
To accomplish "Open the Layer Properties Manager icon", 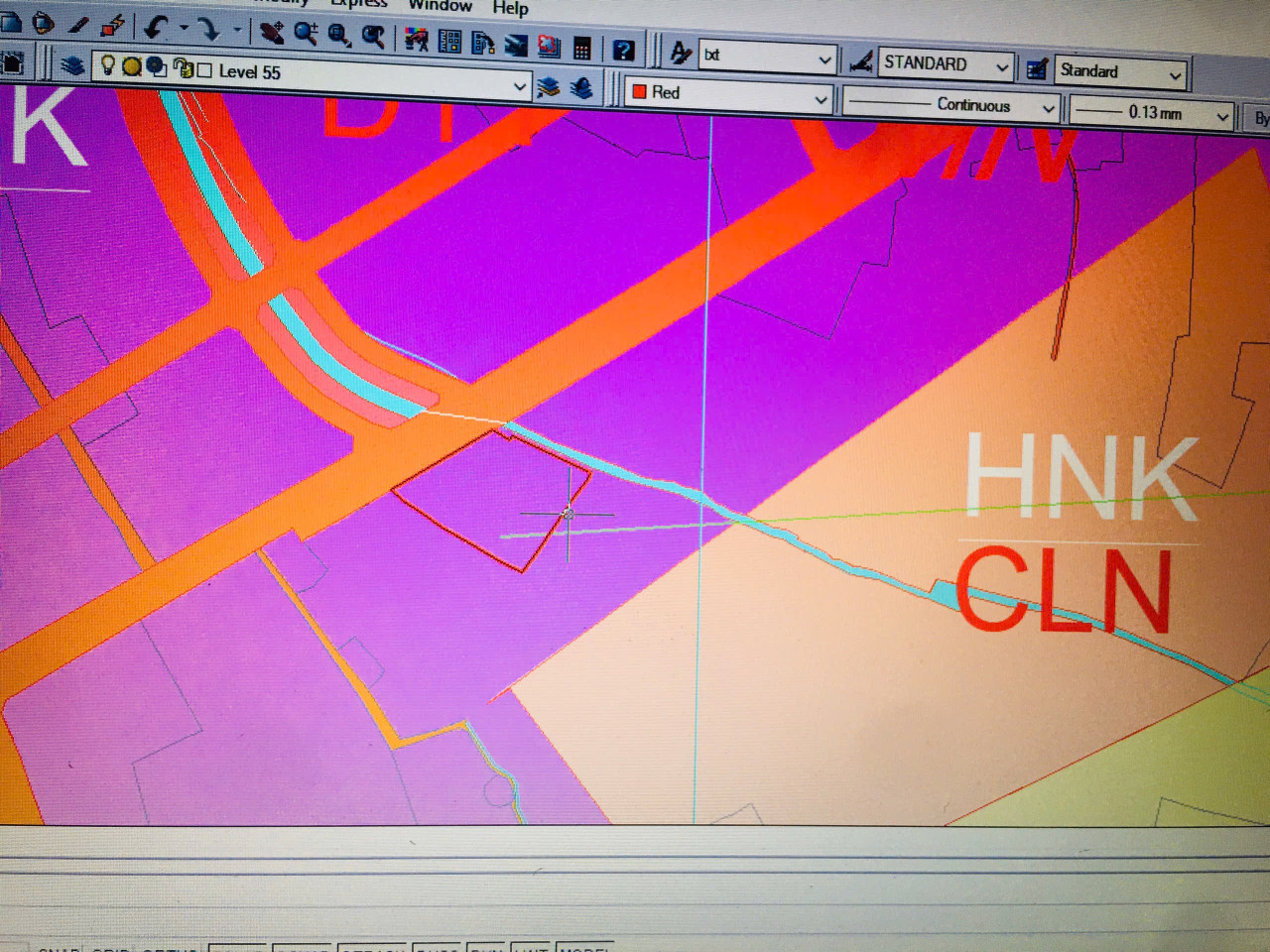I will coord(71,65).
